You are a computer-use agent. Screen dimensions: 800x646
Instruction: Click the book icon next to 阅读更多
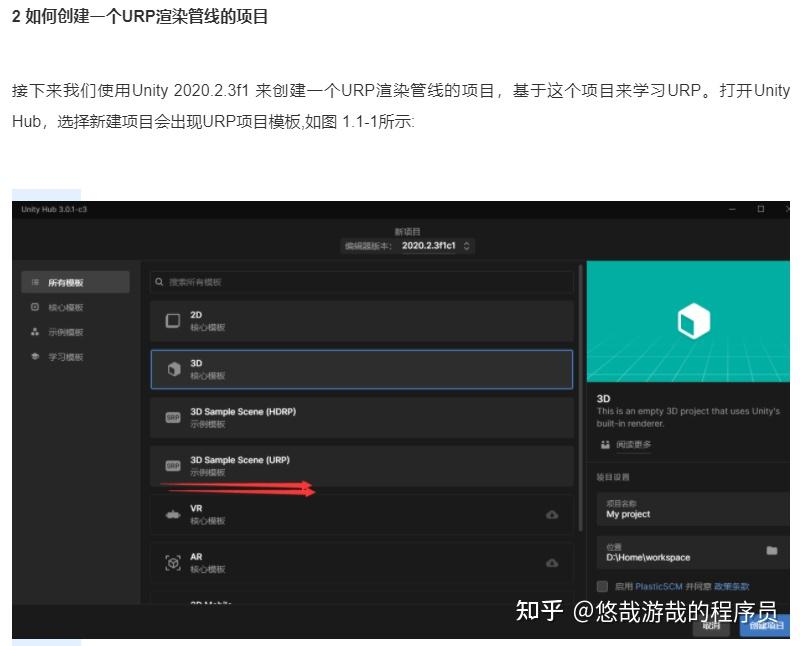tap(604, 444)
